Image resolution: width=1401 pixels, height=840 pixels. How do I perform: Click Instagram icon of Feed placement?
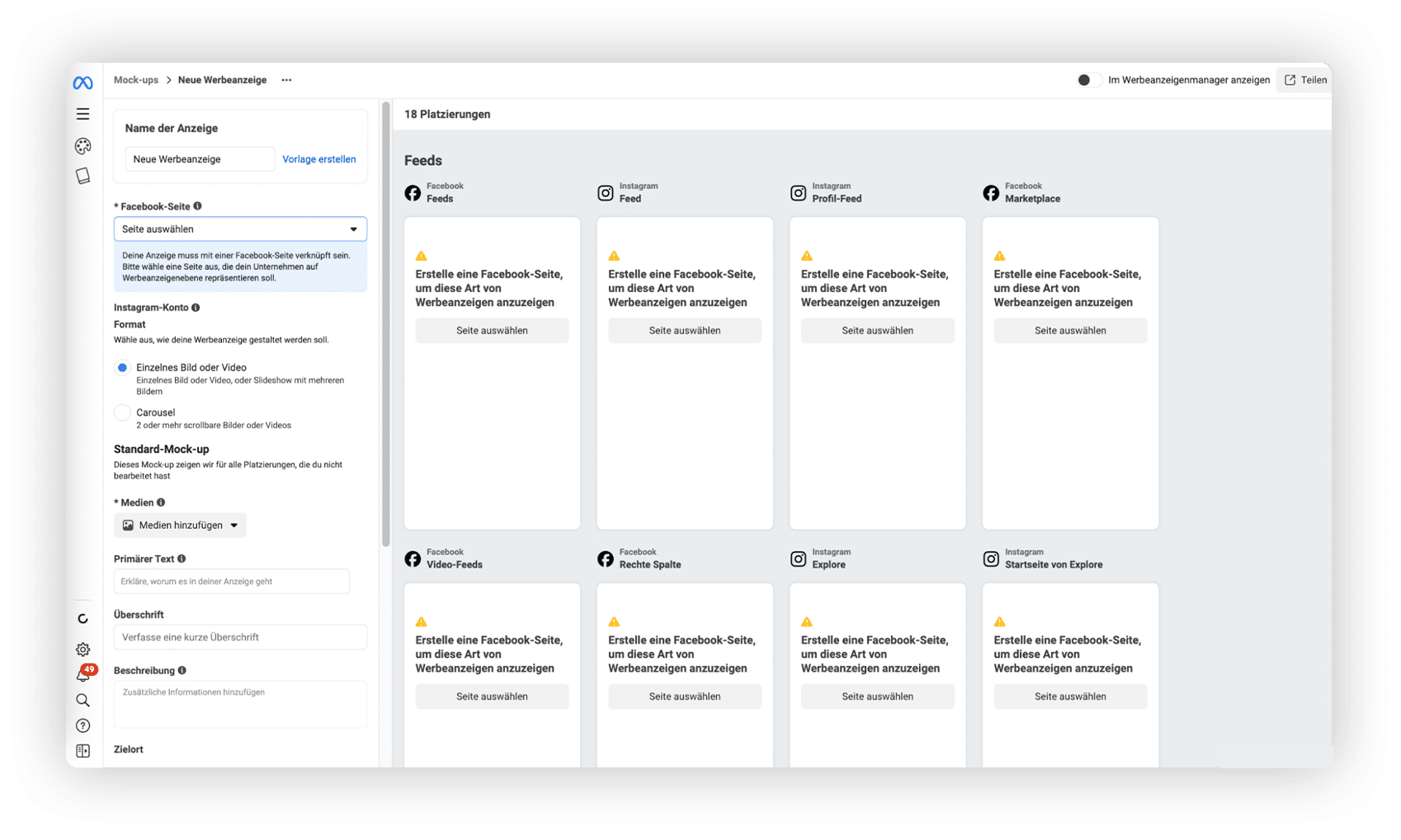(x=606, y=193)
